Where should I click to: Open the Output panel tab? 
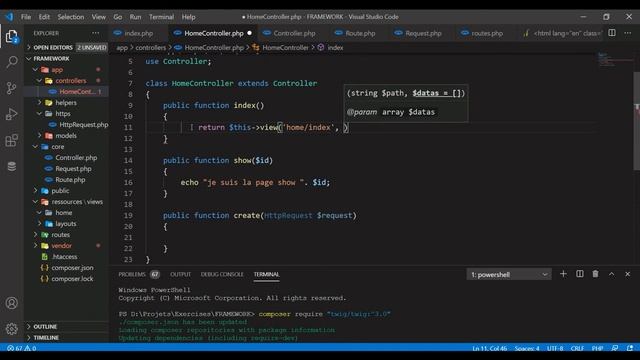point(180,274)
